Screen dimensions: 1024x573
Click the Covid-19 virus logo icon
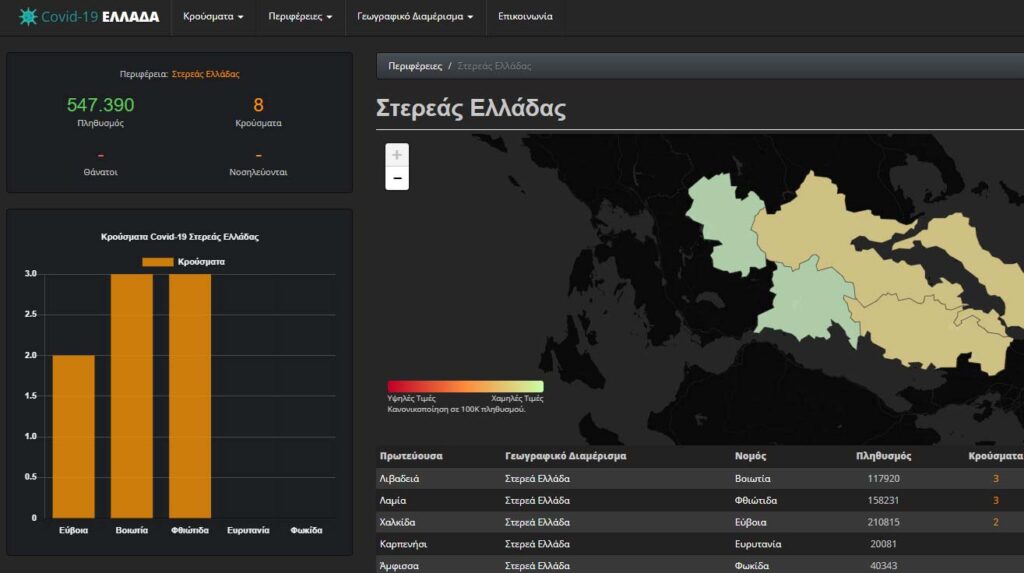tap(27, 17)
